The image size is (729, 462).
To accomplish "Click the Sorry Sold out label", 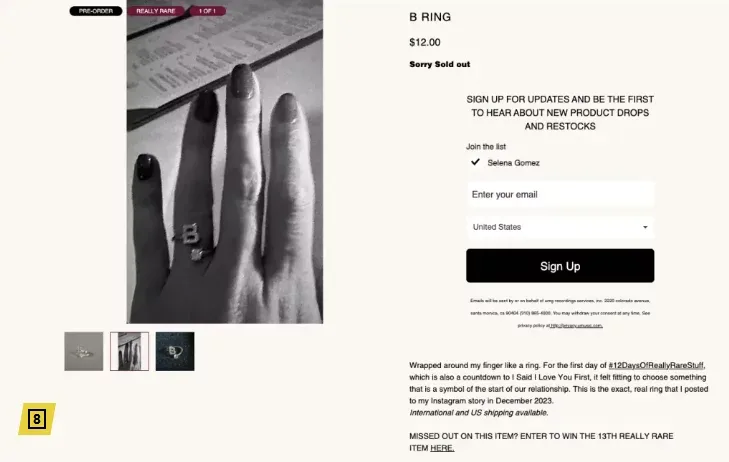I will point(440,64).
